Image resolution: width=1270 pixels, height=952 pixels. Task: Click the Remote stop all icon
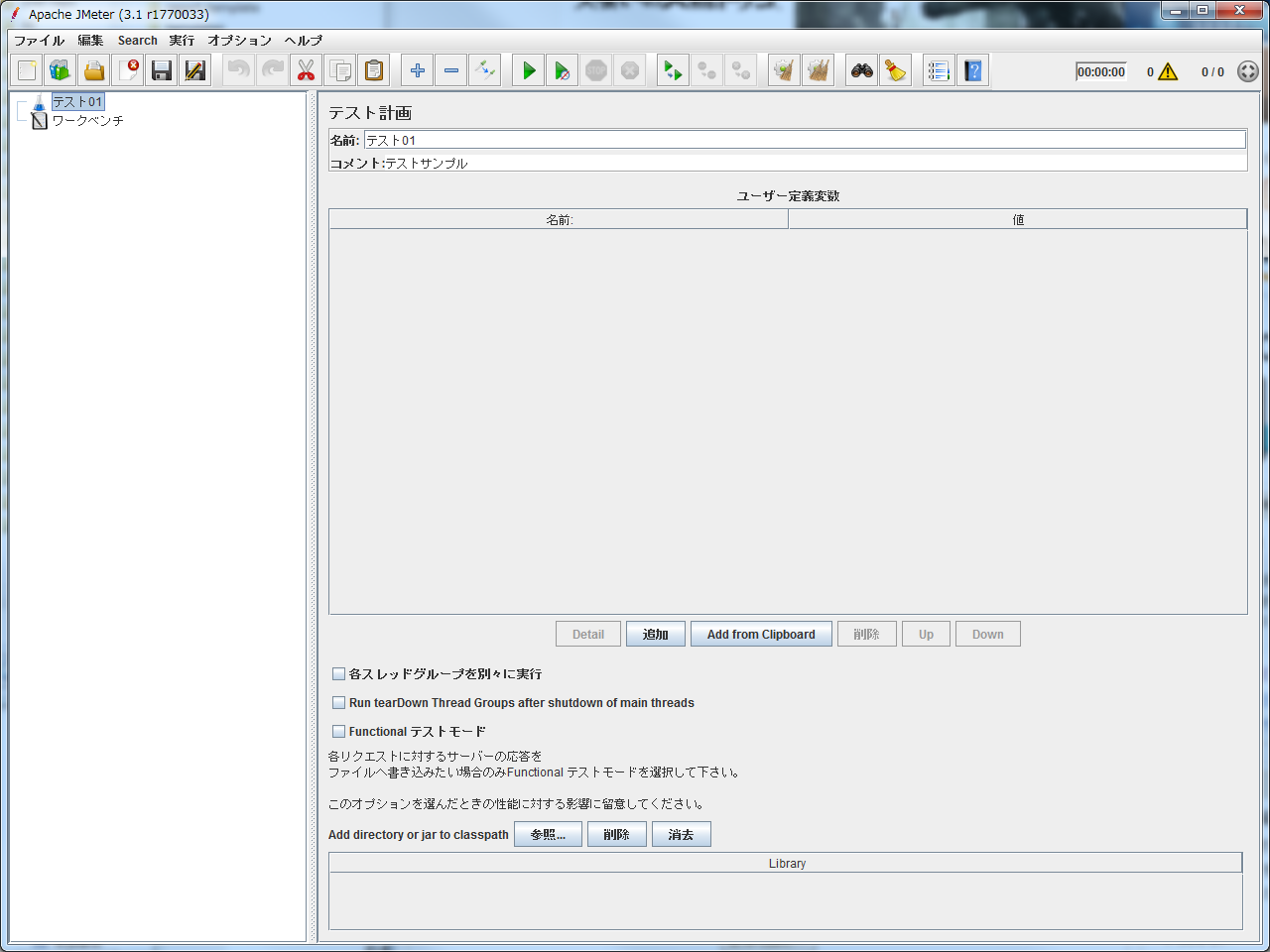tap(707, 70)
